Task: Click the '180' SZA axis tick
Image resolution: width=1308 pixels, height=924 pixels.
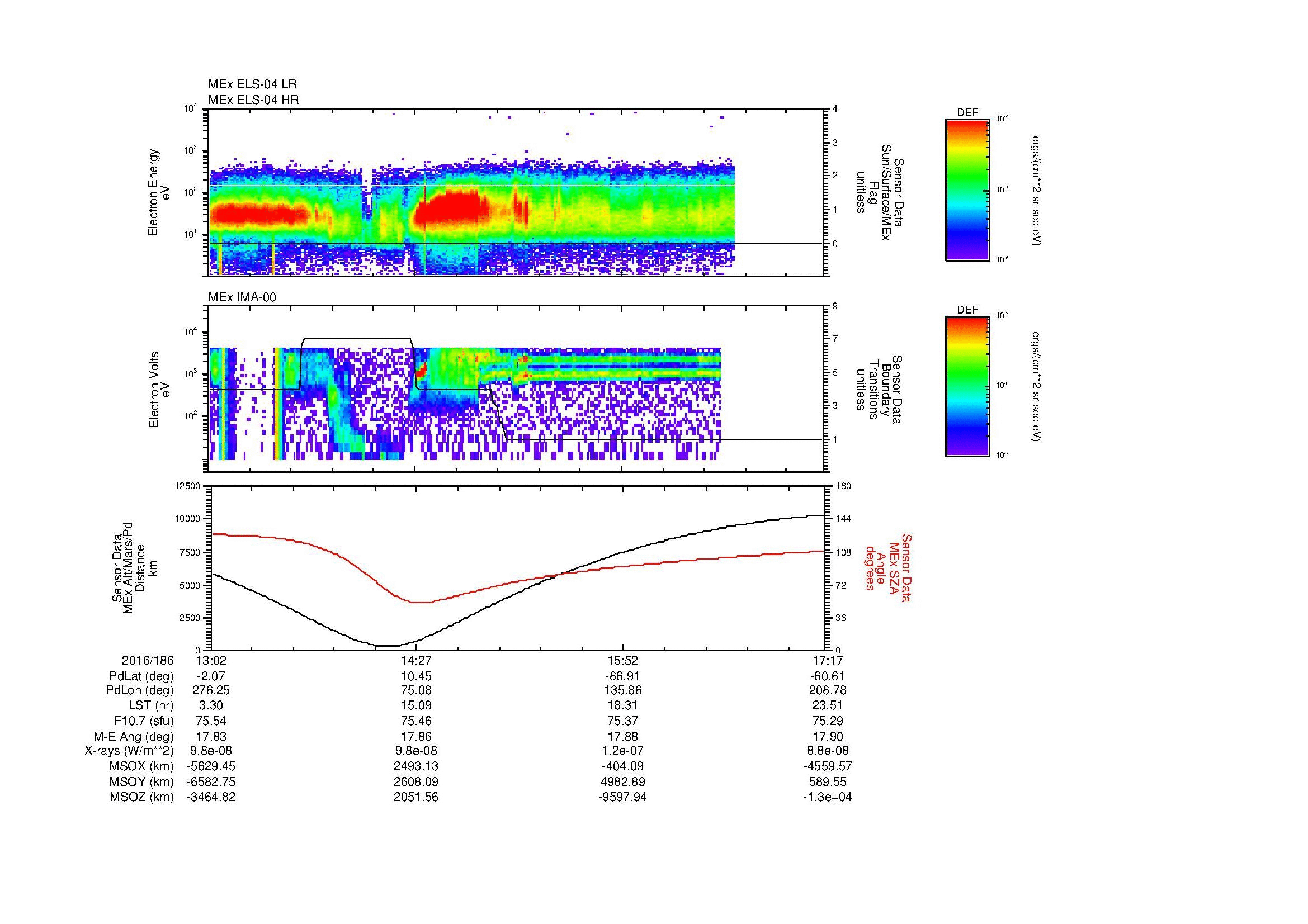Action: 843,486
